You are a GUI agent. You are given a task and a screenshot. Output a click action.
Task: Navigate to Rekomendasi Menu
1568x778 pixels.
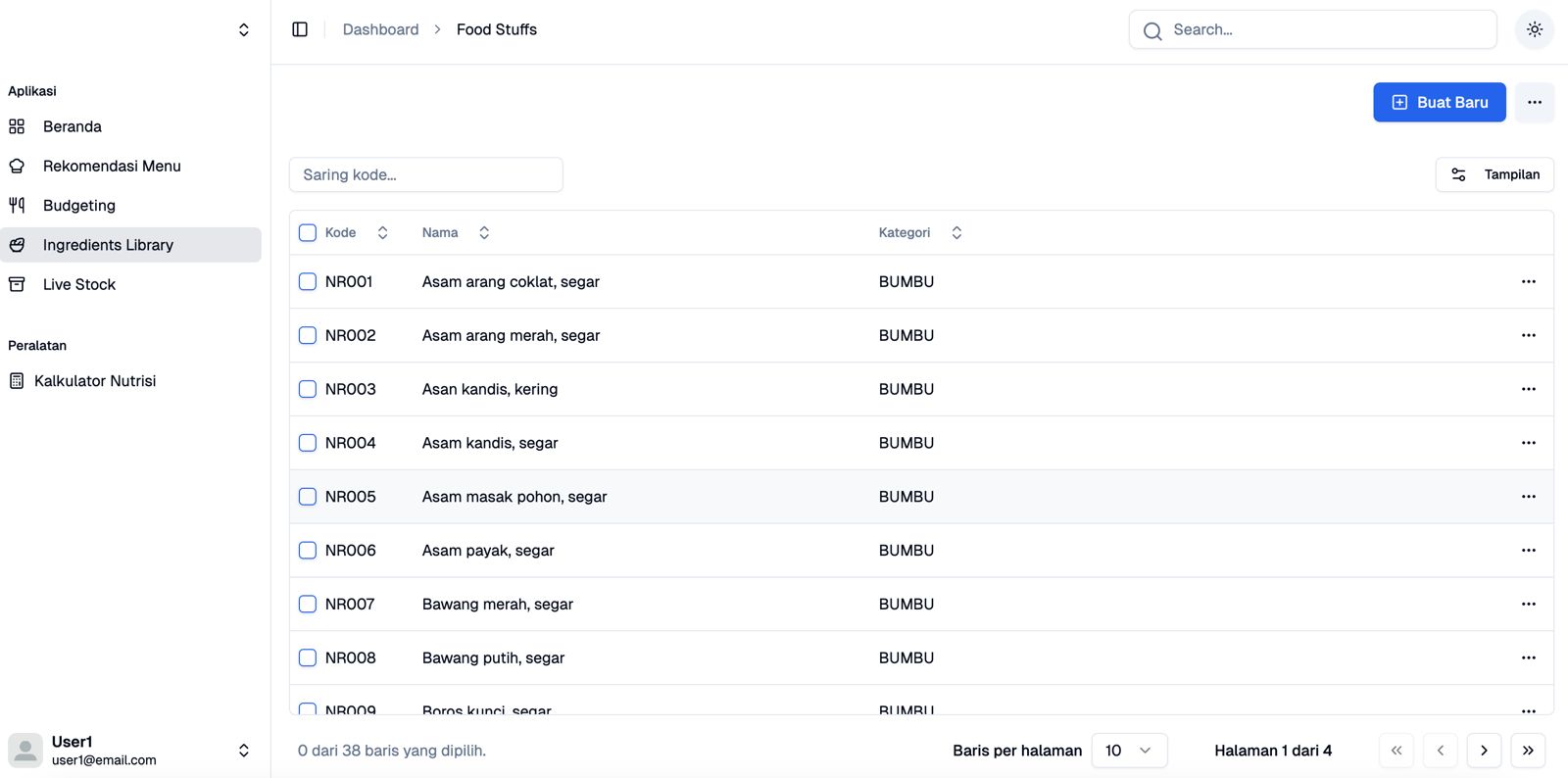pos(112,167)
